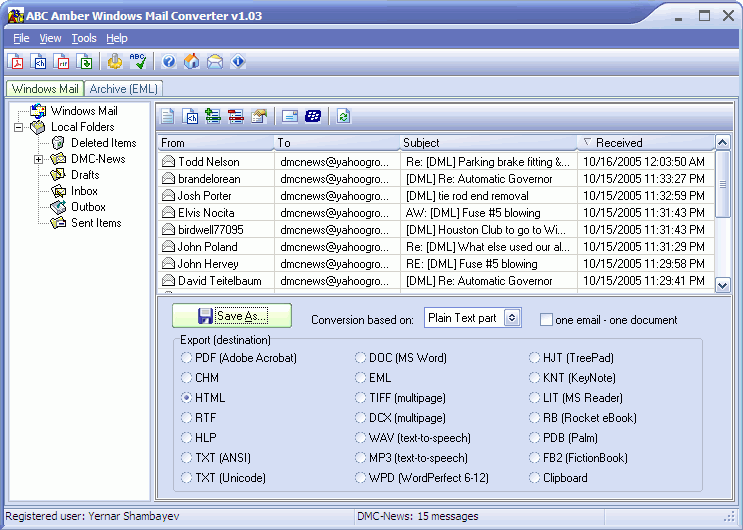743x530 pixels.
Task: Select LIT (MS Reader) format
Action: pos(535,398)
